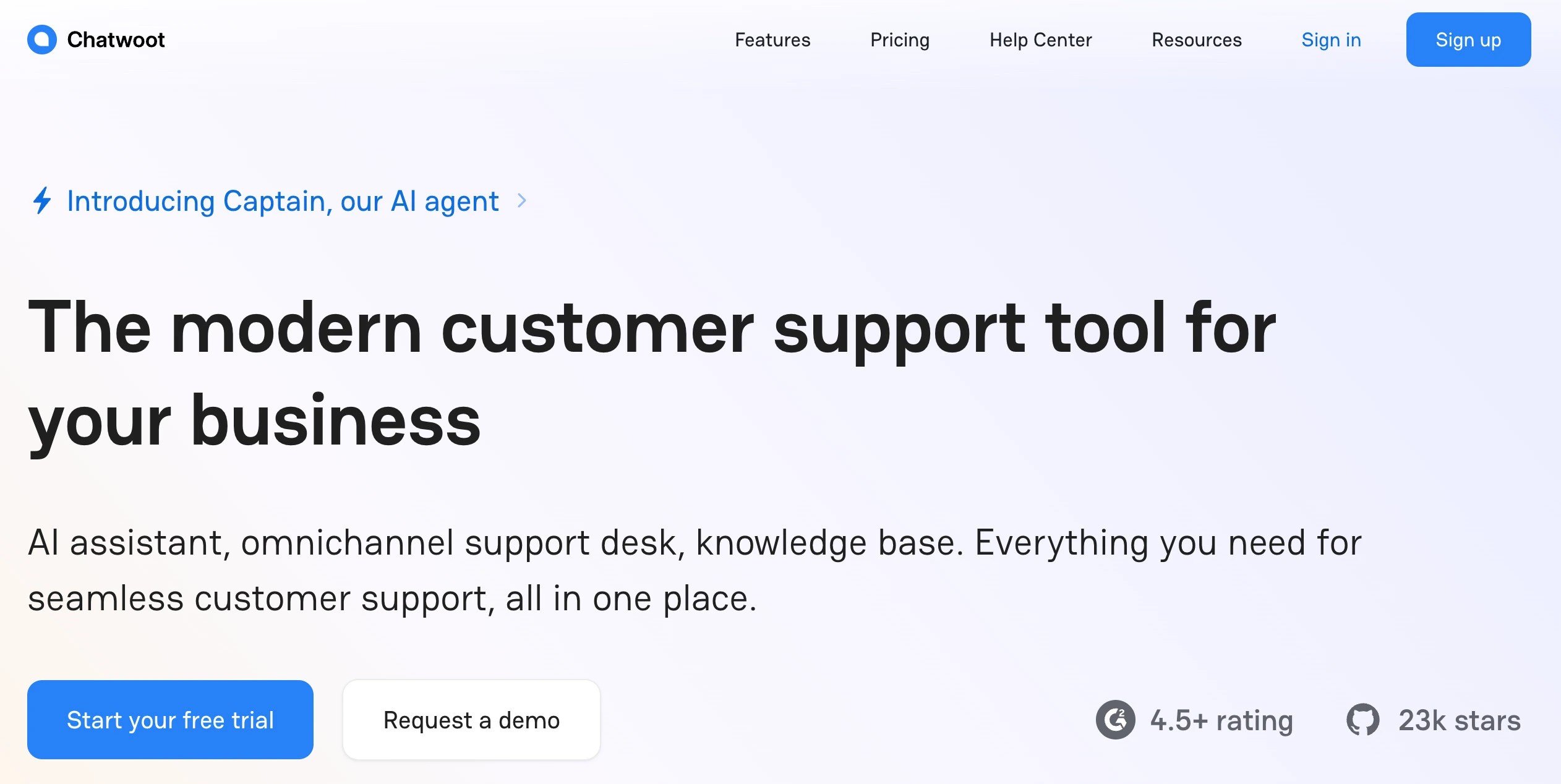Image resolution: width=1561 pixels, height=784 pixels.
Task: Open "Introducing Captain, our AI agent" link
Action: (x=283, y=200)
